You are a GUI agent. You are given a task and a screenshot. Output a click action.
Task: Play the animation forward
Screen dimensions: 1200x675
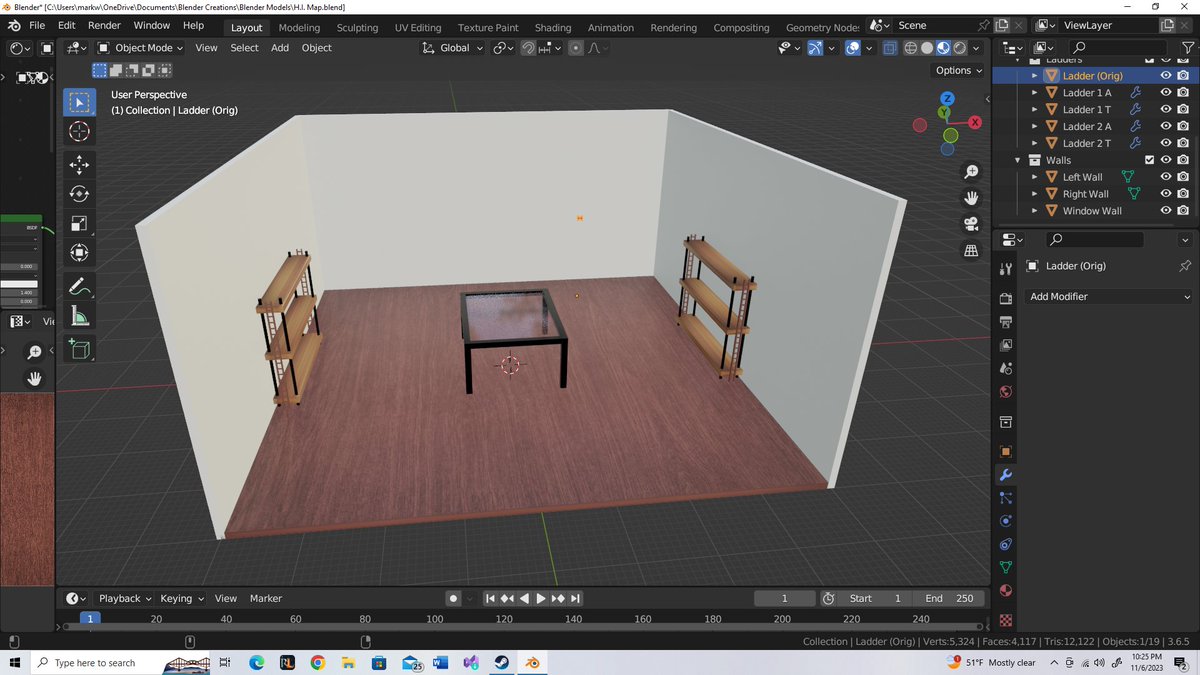tap(541, 598)
